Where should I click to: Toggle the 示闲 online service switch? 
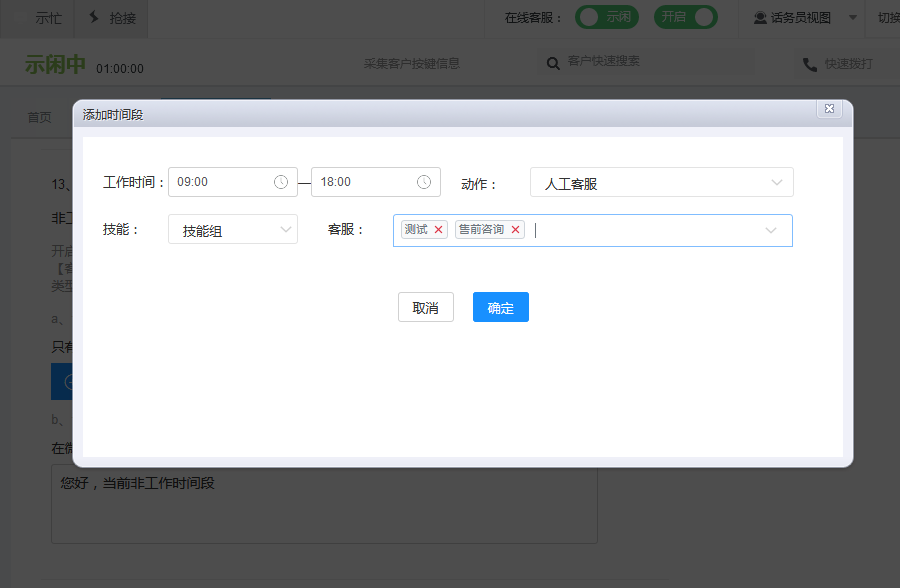[x=607, y=17]
